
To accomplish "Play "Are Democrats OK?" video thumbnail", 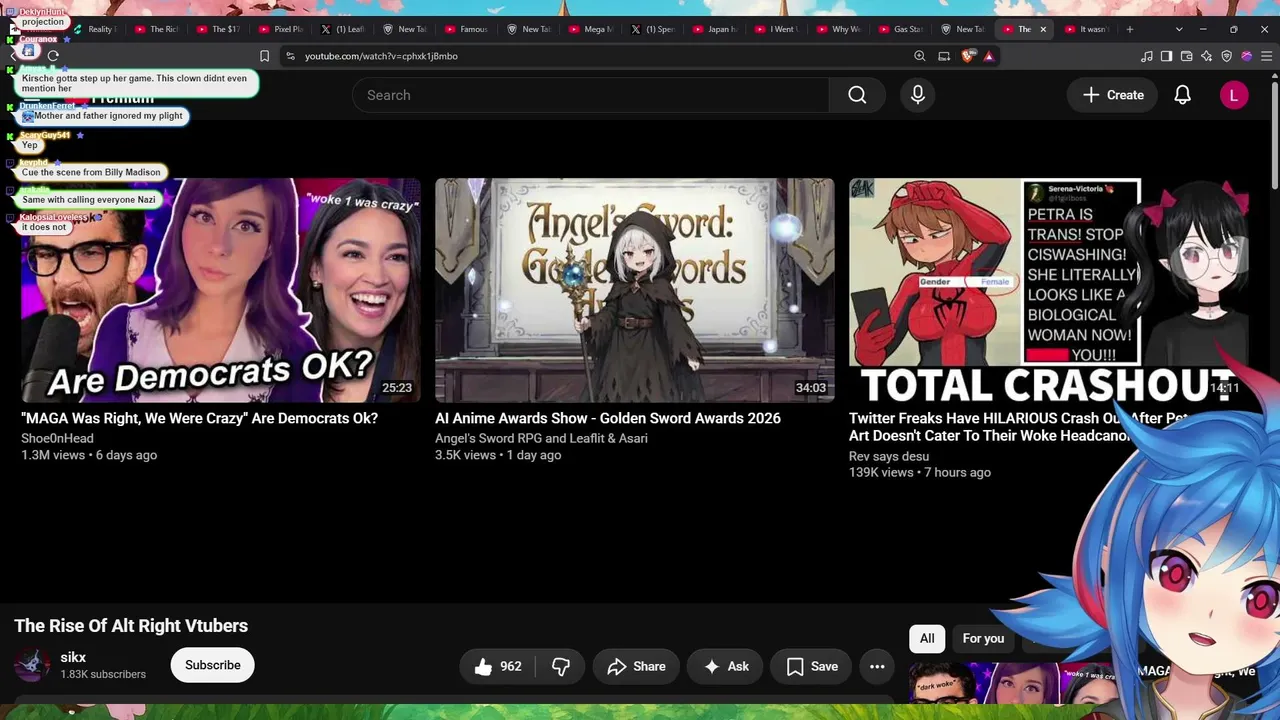I will [221, 290].
